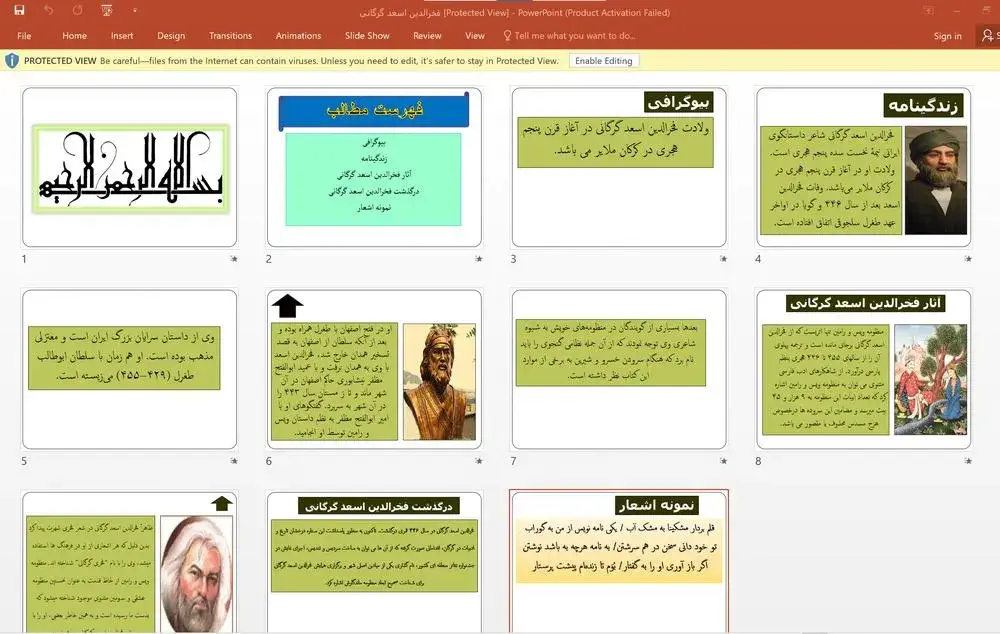
Task: Open the Customize Quick Access Toolbar dropdown
Action: pyautogui.click(x=134, y=9)
